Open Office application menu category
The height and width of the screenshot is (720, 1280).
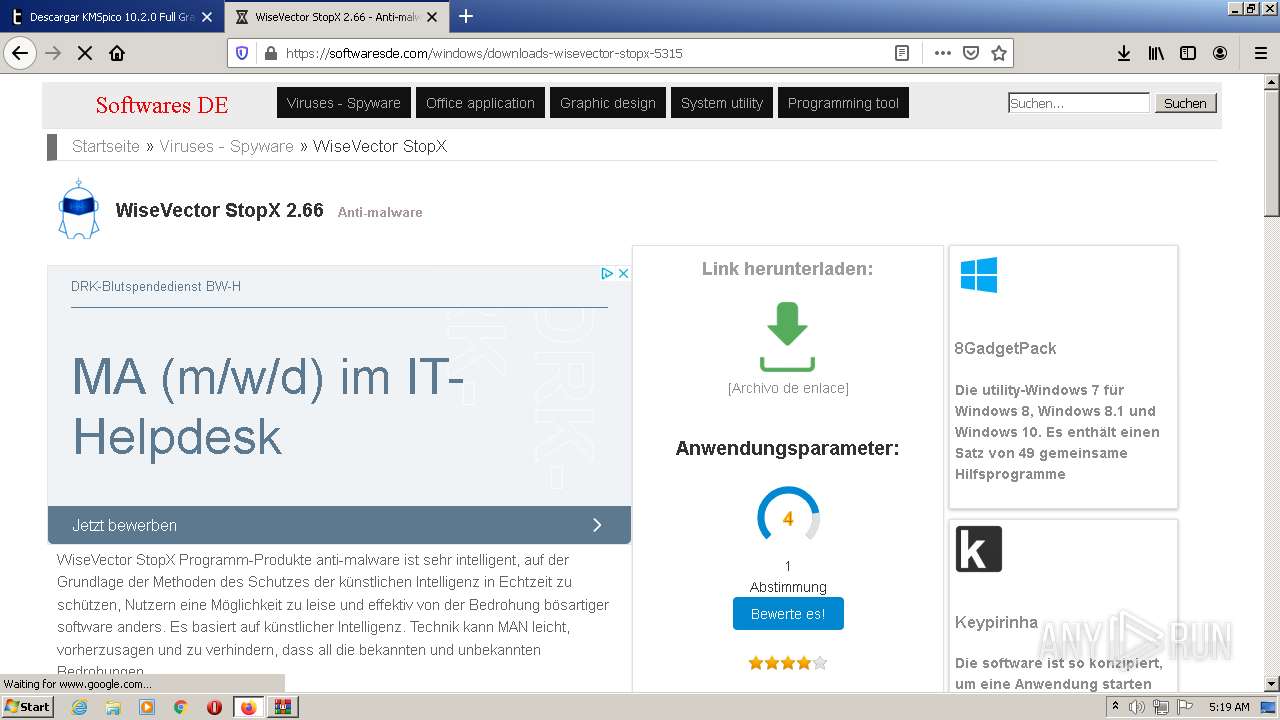[480, 103]
